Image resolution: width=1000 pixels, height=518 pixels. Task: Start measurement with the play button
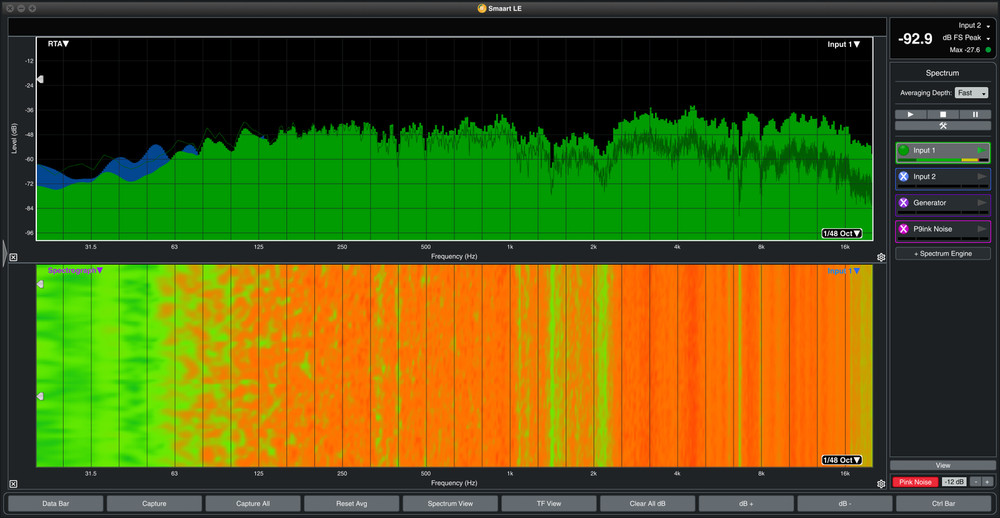(x=910, y=114)
